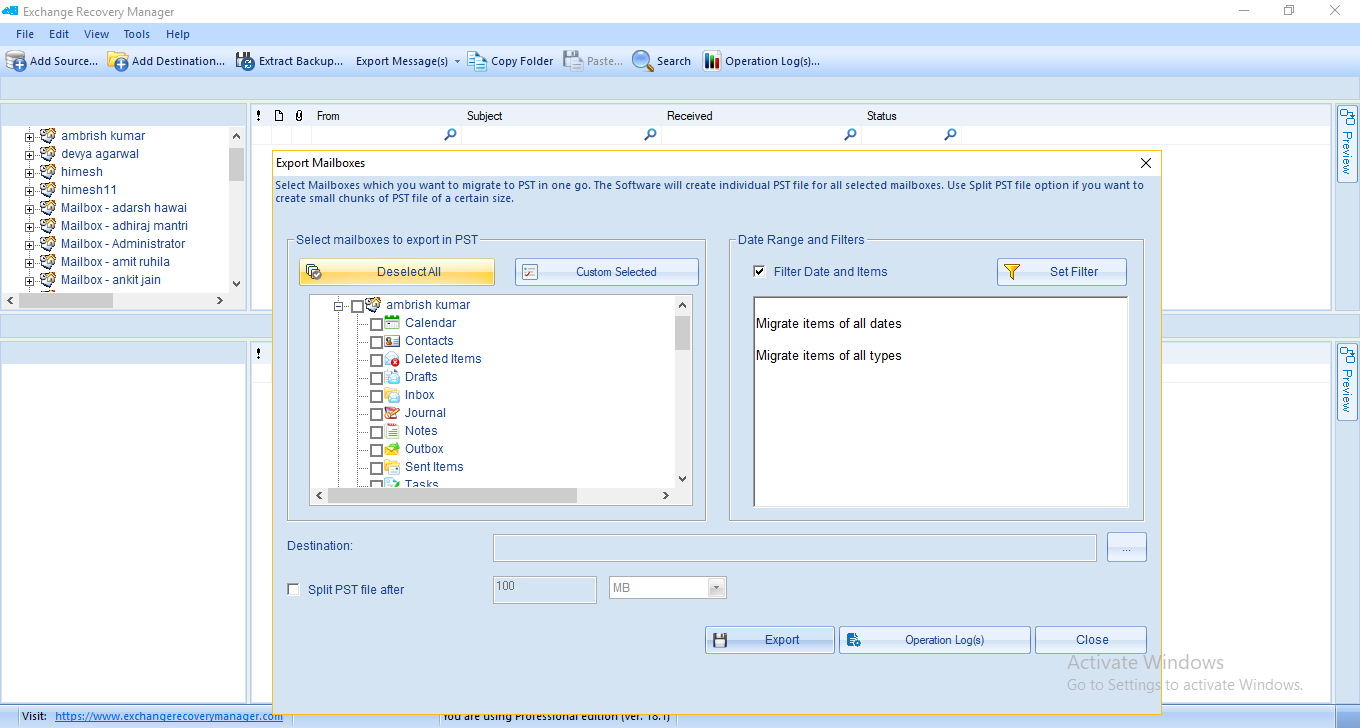The image size is (1372, 728).
Task: Open the Edit menu
Action: [x=59, y=34]
